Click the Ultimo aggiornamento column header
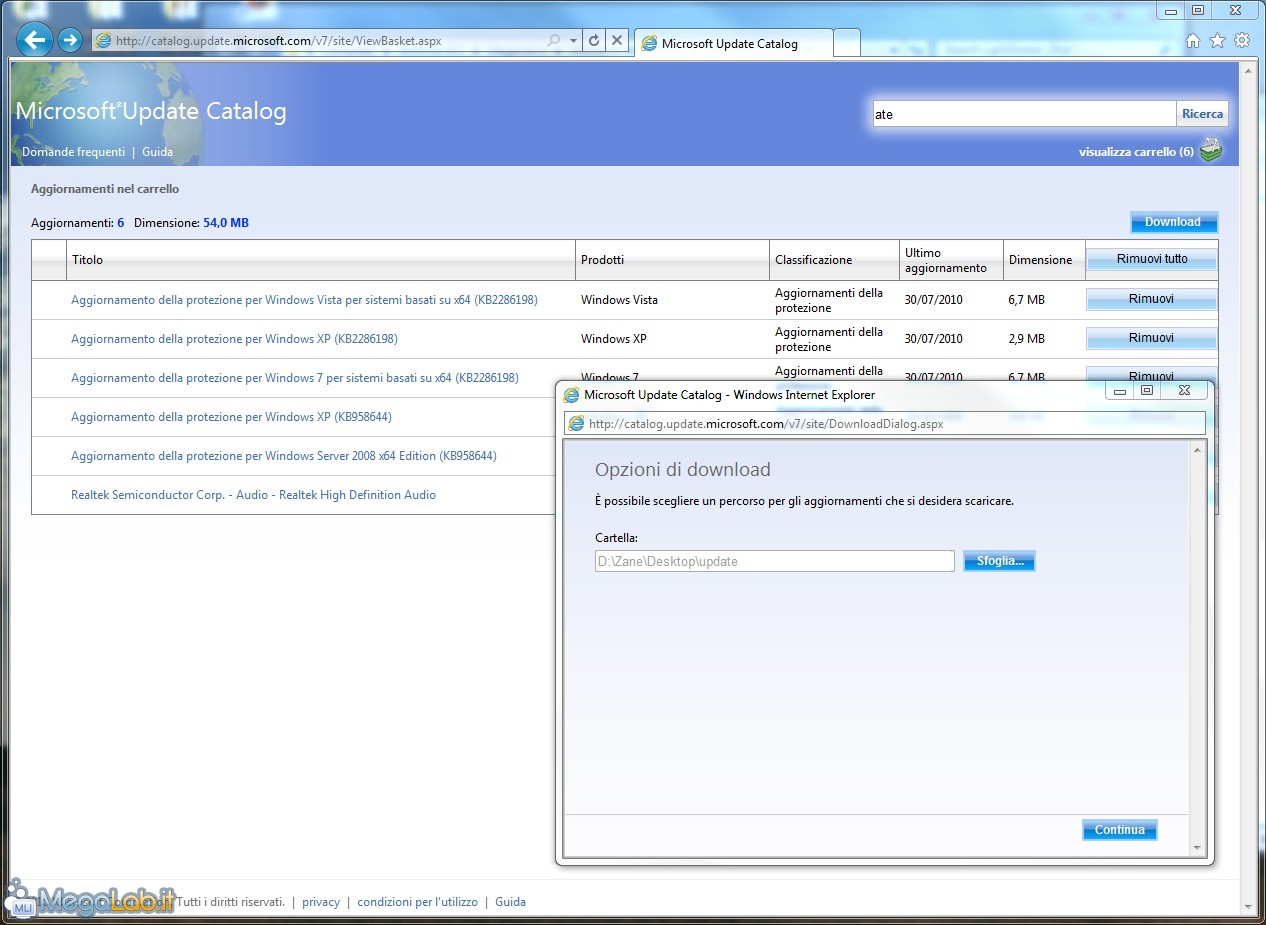This screenshot has height=925, width=1266. [x=951, y=260]
